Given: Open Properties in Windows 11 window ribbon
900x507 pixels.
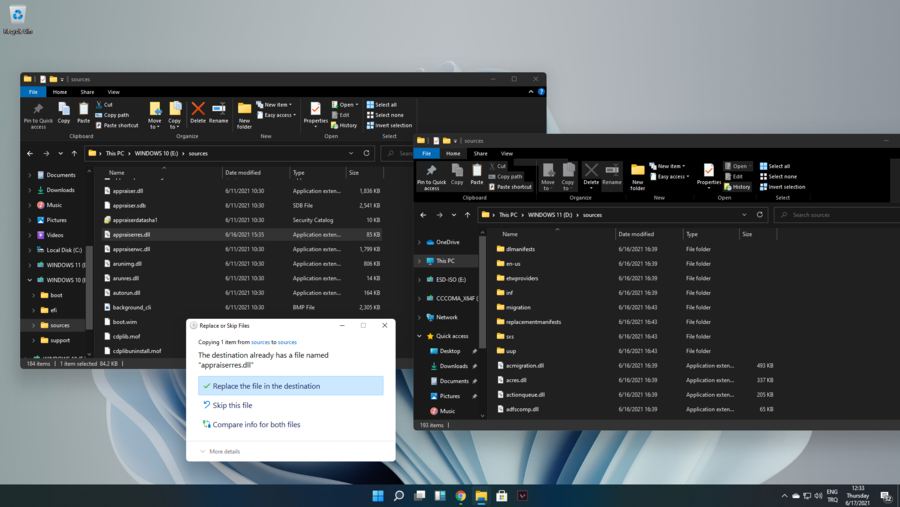Looking at the screenshot, I should click(x=709, y=174).
